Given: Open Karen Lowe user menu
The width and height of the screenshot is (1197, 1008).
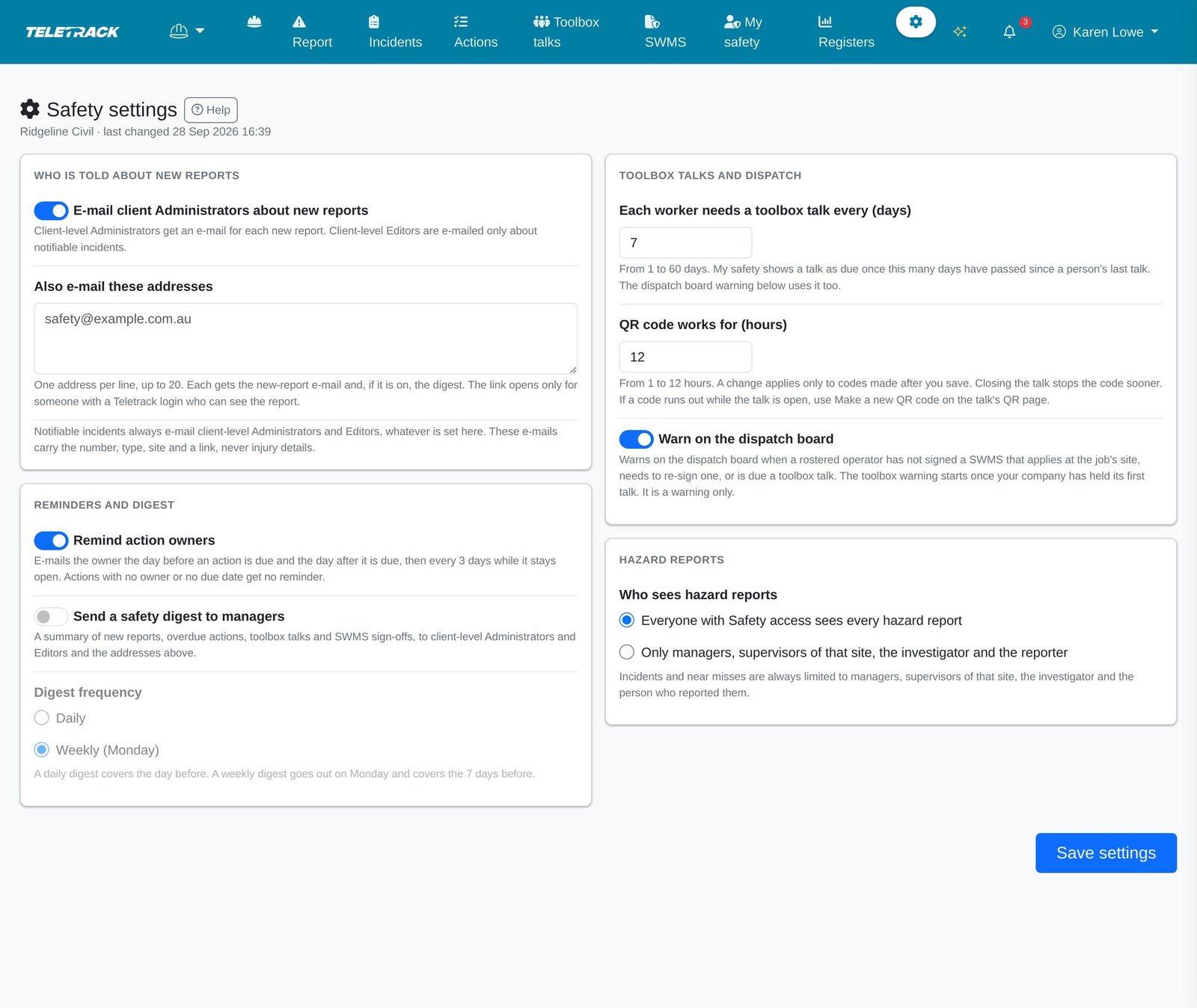Looking at the screenshot, I should [1105, 32].
